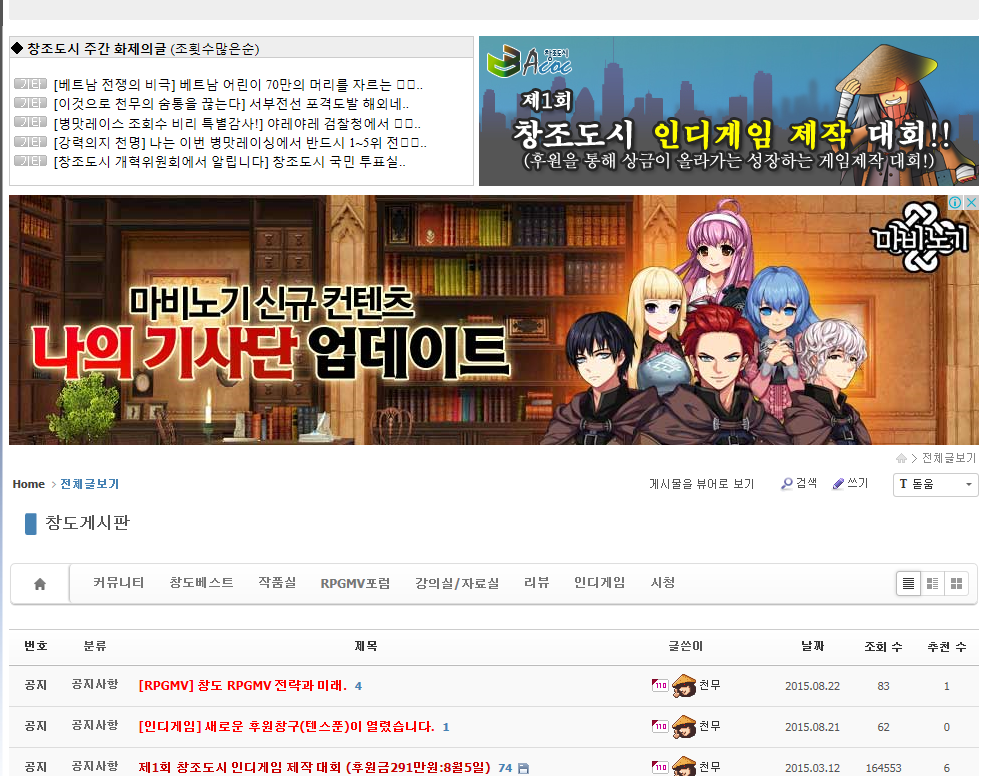The height and width of the screenshot is (776, 985).
Task: Click author name 천무 in the 텐스푼 notice row
Action: 710,726
